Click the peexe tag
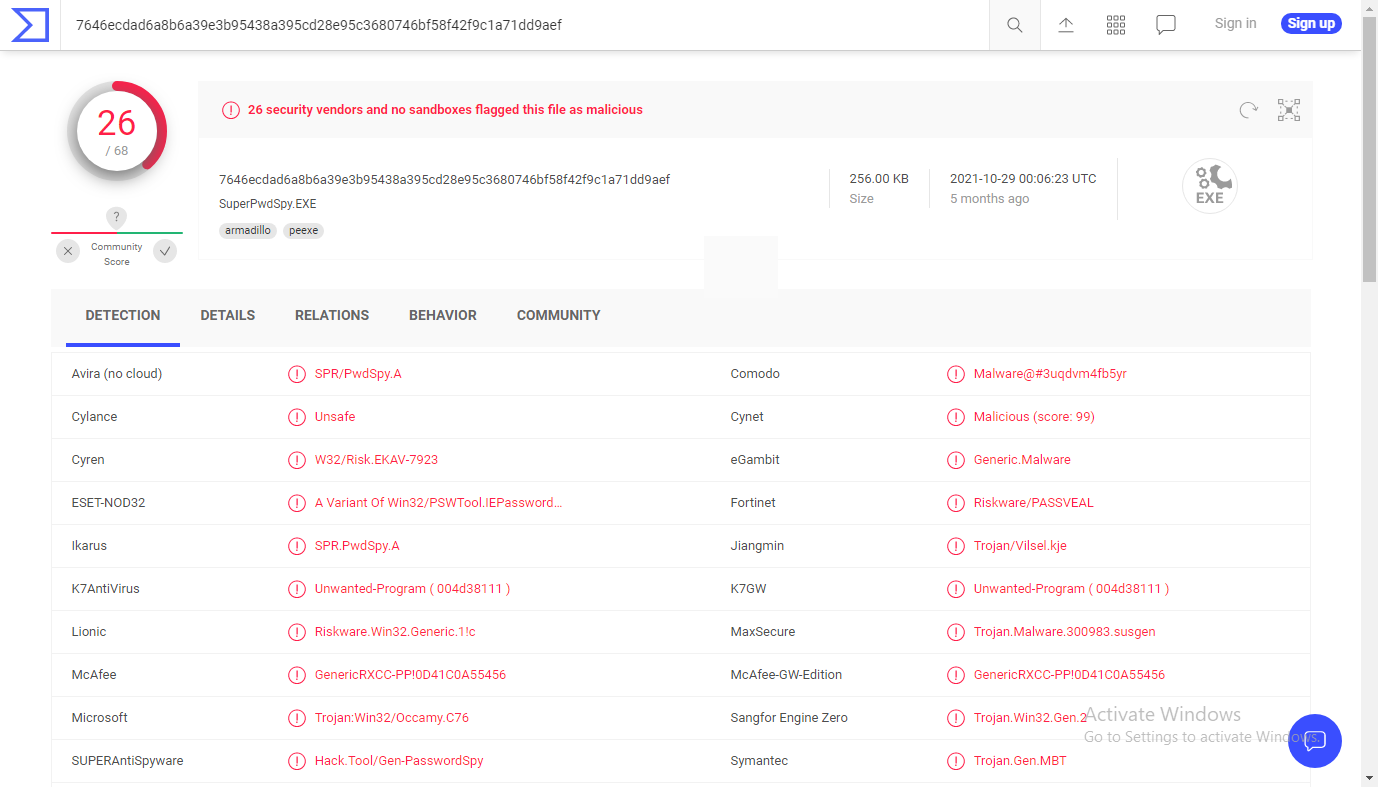 tap(303, 230)
